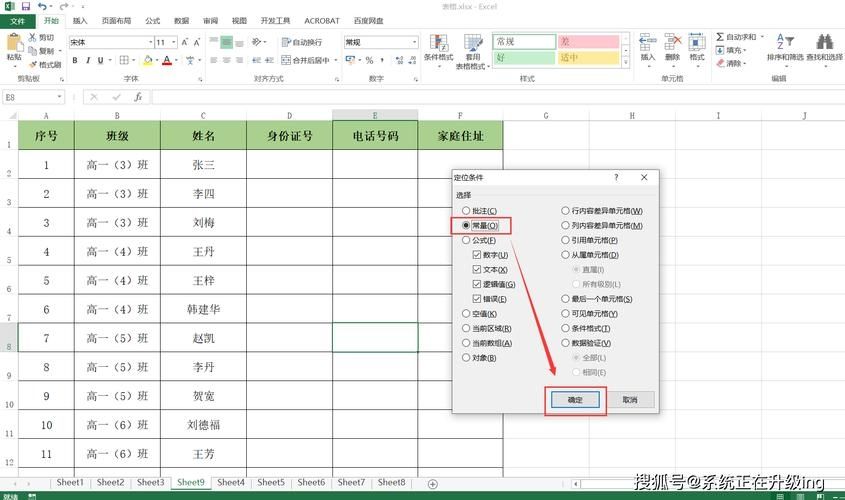Open the merge and center dropdown arrow
845x500 pixels.
[335, 60]
